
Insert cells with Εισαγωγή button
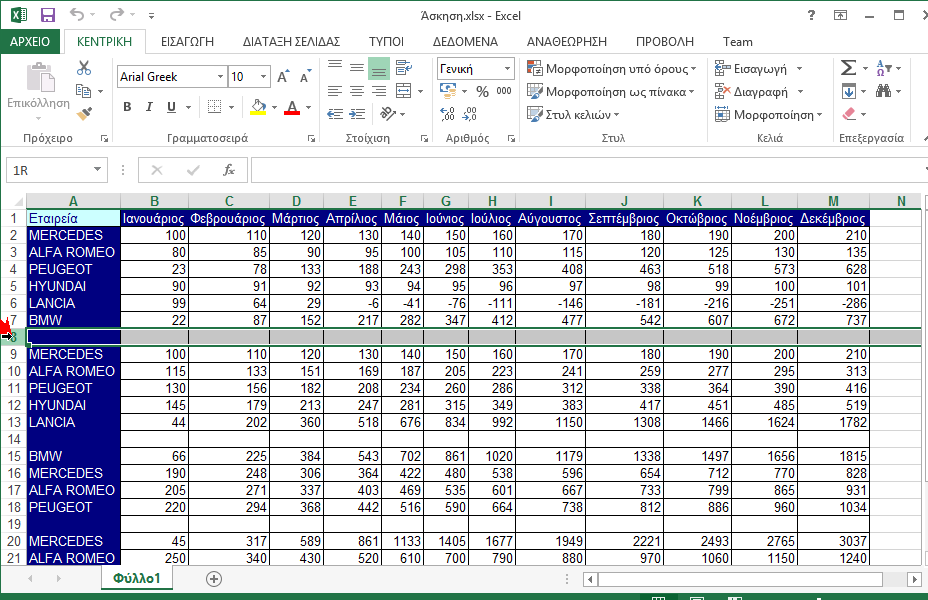(x=751, y=69)
